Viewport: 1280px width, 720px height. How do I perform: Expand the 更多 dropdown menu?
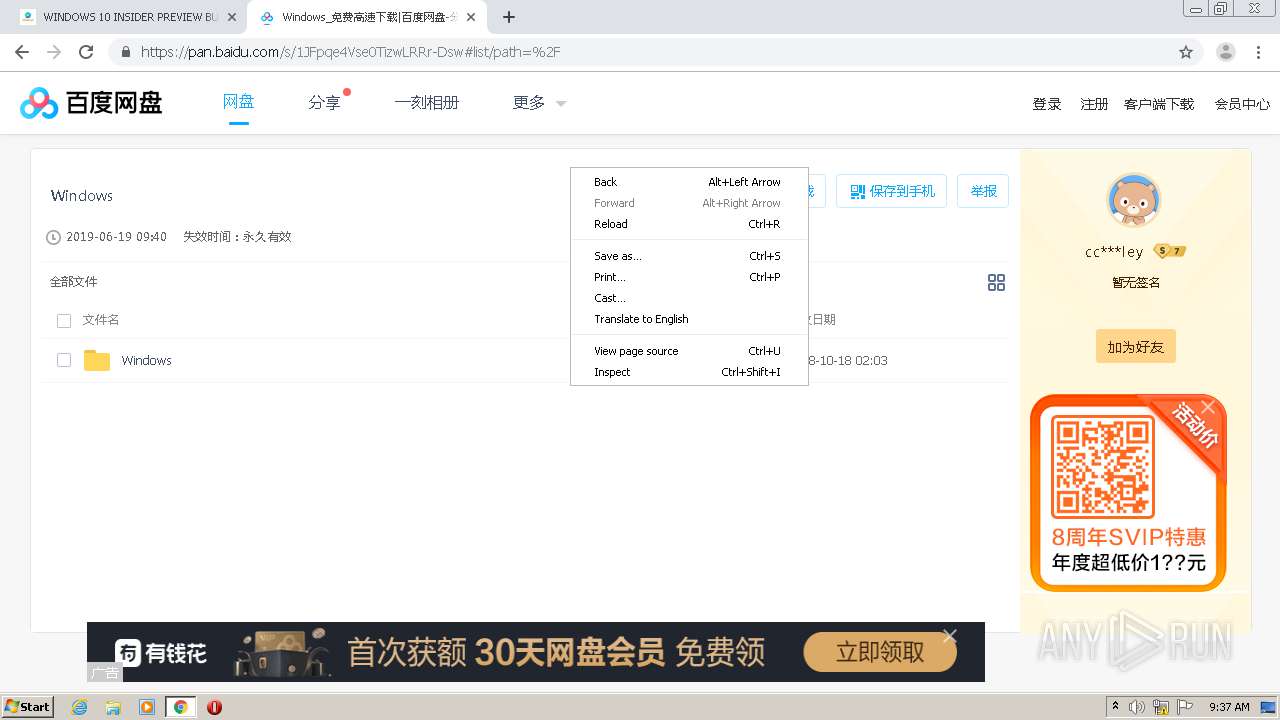click(x=539, y=102)
